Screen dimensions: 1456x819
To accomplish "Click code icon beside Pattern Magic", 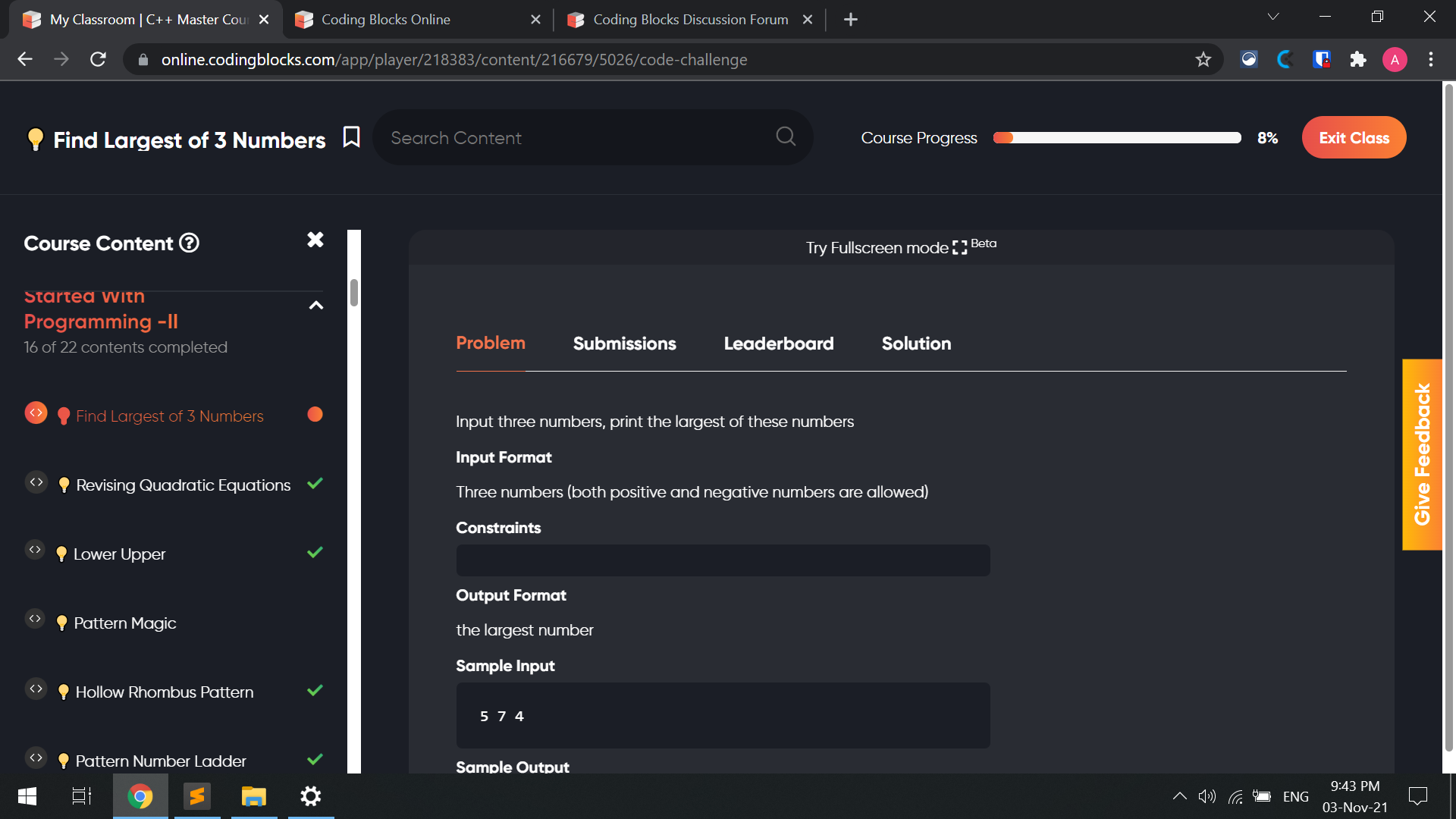I will (36, 619).
